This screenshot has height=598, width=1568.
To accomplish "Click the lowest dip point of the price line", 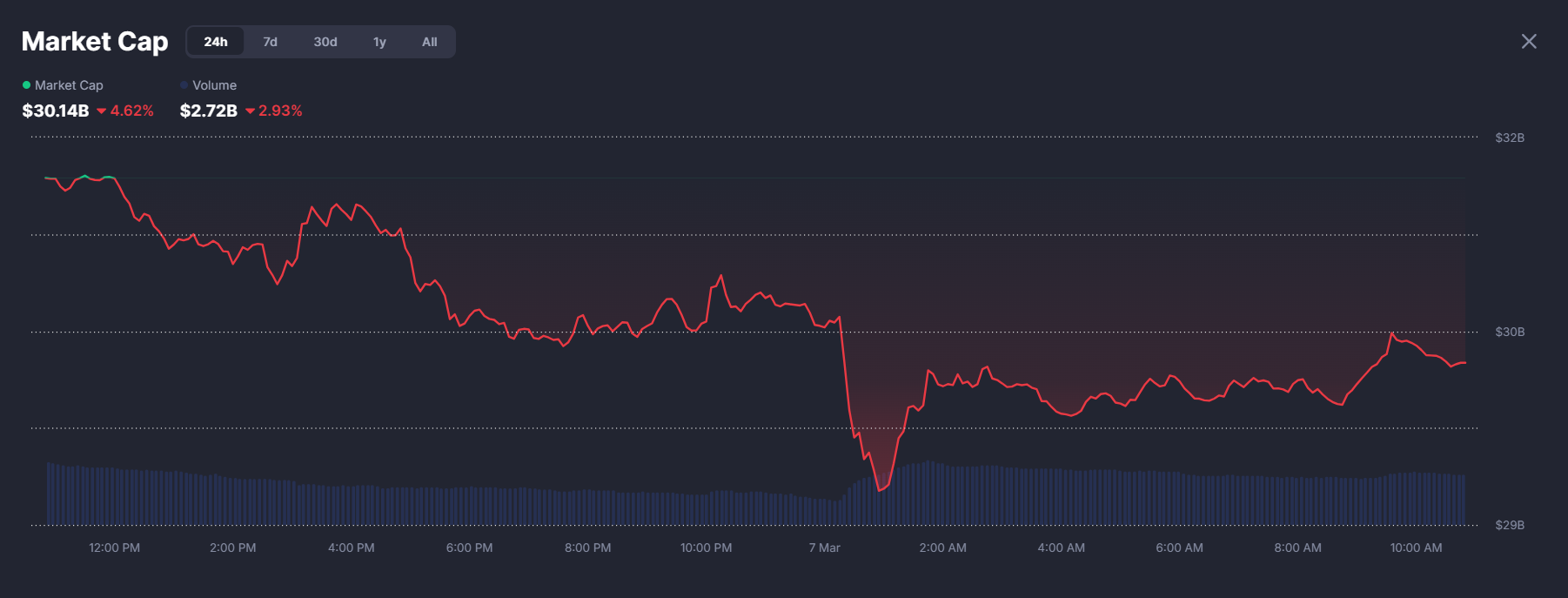I will point(880,490).
